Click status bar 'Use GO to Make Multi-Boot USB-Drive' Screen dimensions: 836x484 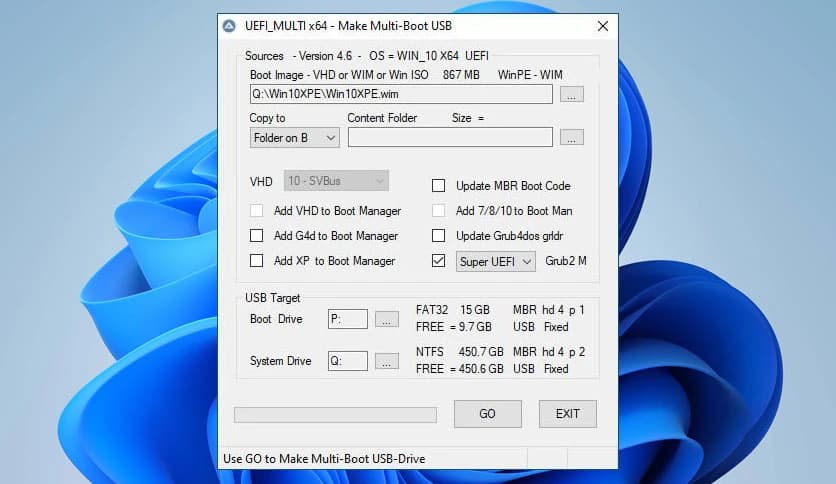click(324, 458)
